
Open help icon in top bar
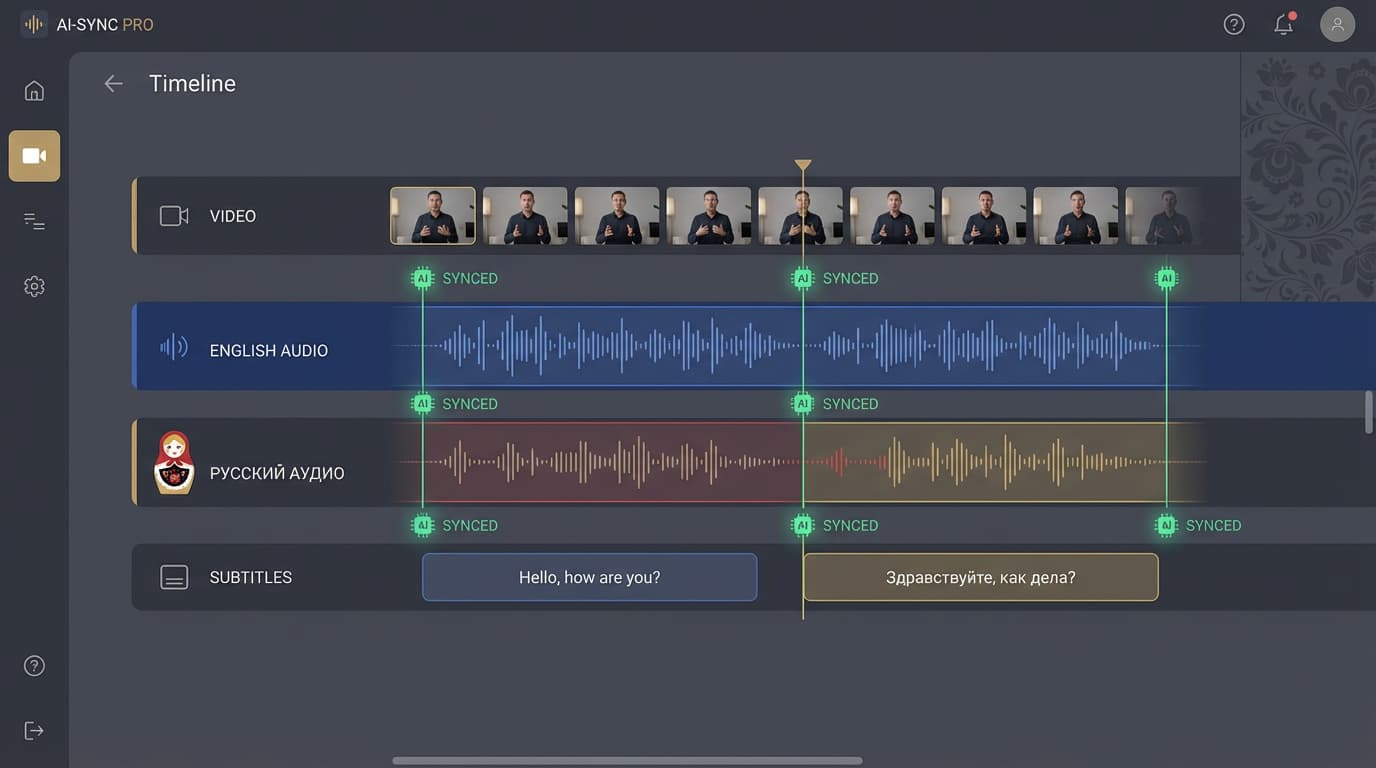tap(1234, 24)
